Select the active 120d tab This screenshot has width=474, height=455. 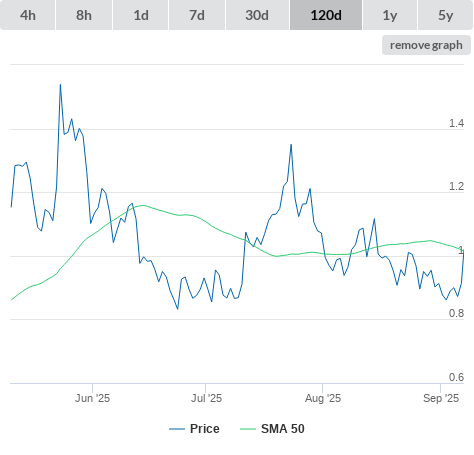click(326, 15)
